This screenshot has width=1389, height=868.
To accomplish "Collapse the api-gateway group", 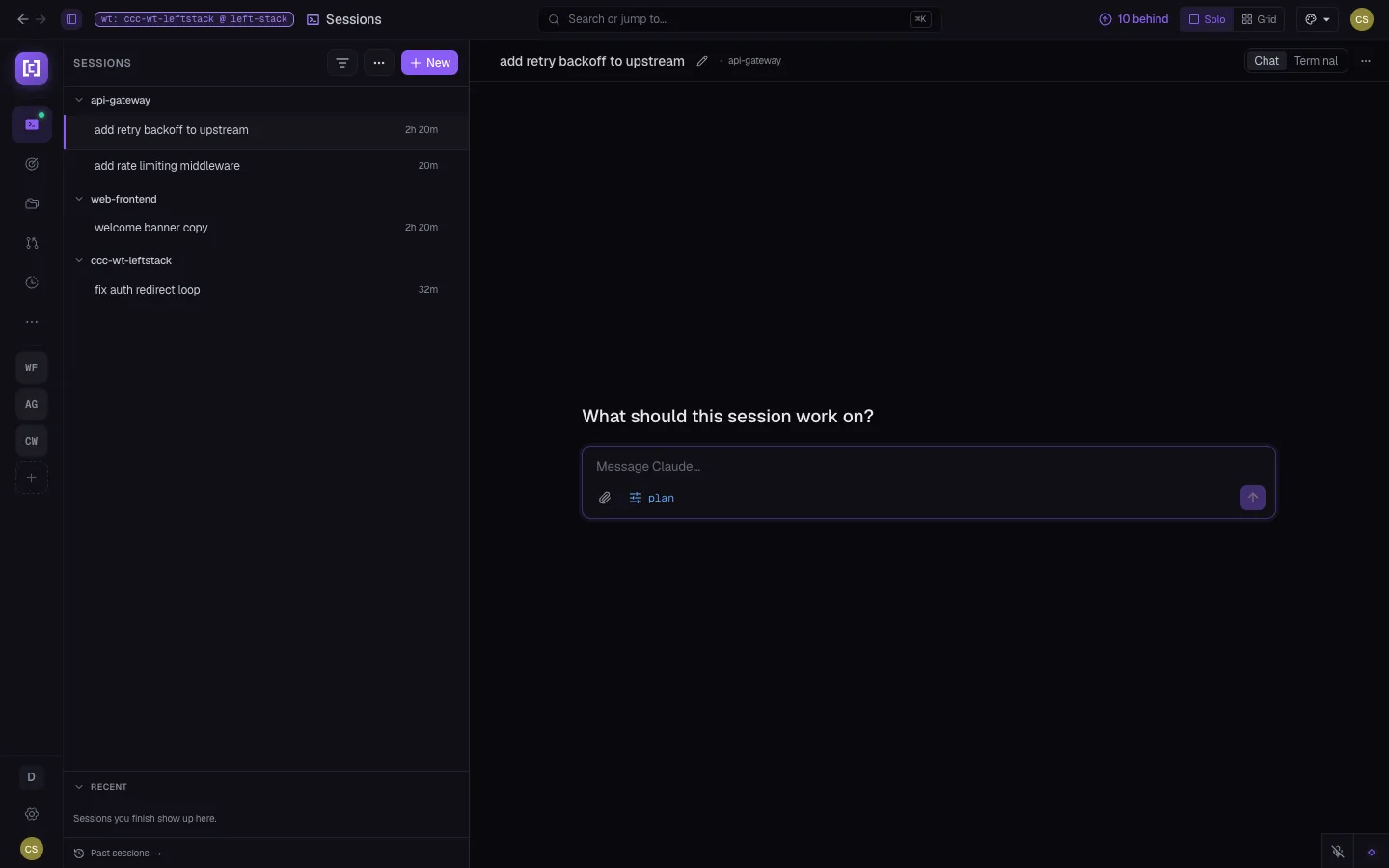I will tap(79, 100).
